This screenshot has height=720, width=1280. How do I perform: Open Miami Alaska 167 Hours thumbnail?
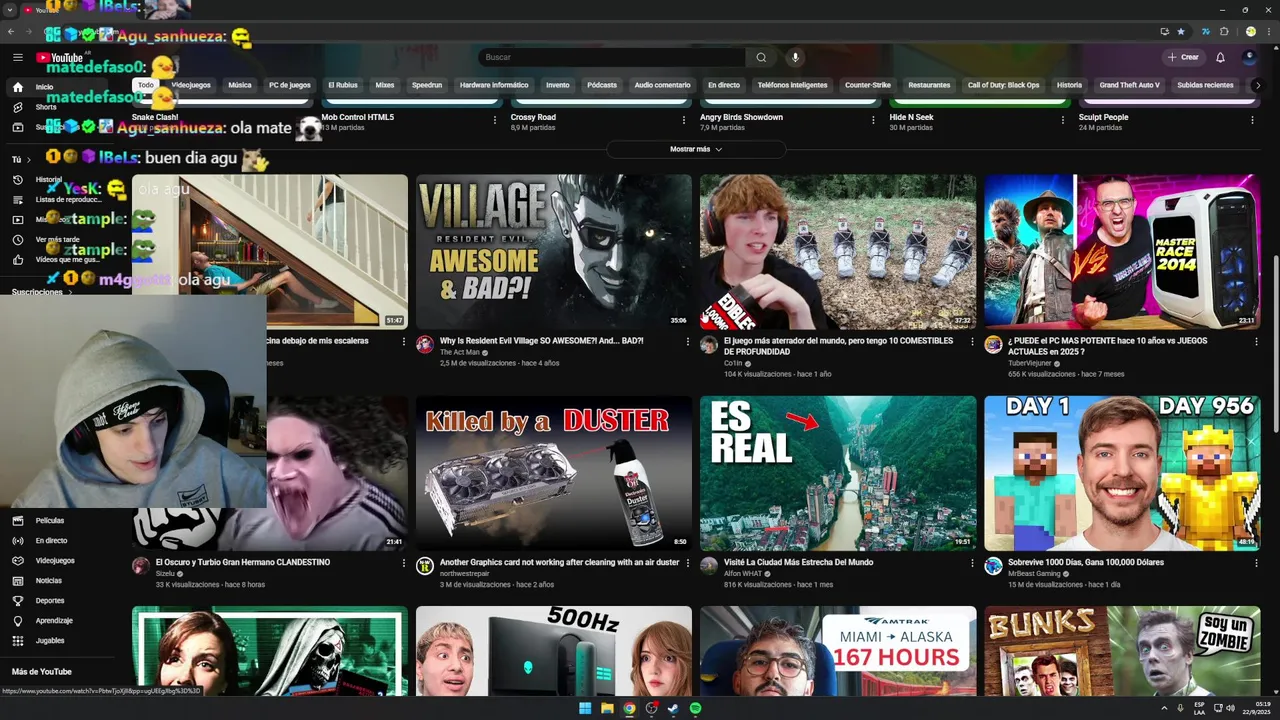pos(838,651)
